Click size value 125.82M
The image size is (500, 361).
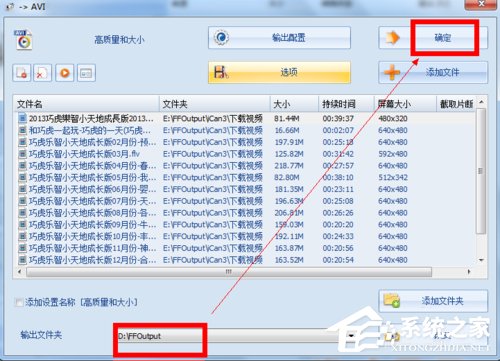pyautogui.click(x=289, y=154)
